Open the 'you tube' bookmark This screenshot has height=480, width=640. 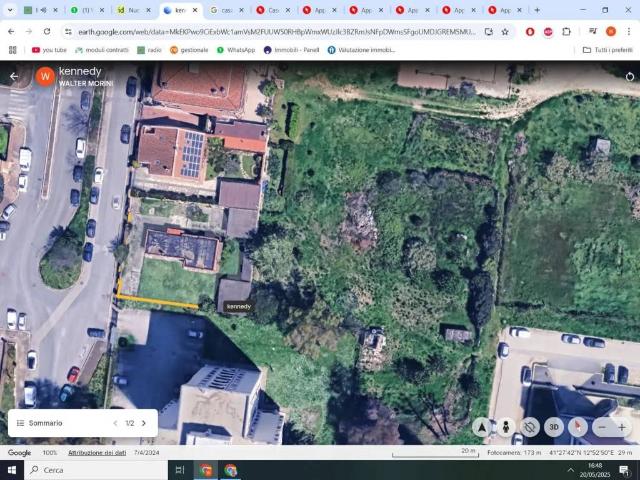coord(48,49)
